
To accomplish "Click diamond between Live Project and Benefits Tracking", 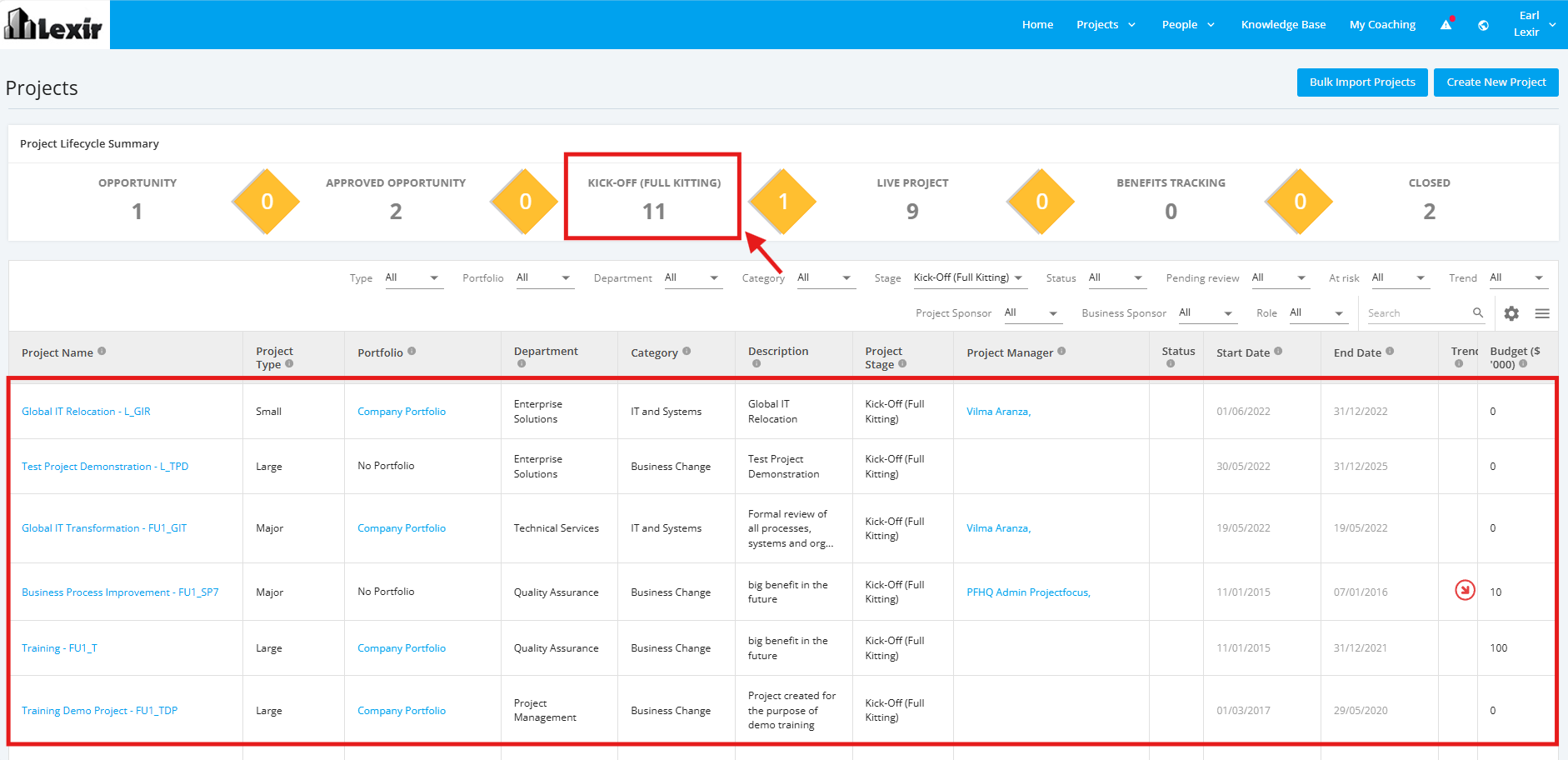I will coord(1041,202).
